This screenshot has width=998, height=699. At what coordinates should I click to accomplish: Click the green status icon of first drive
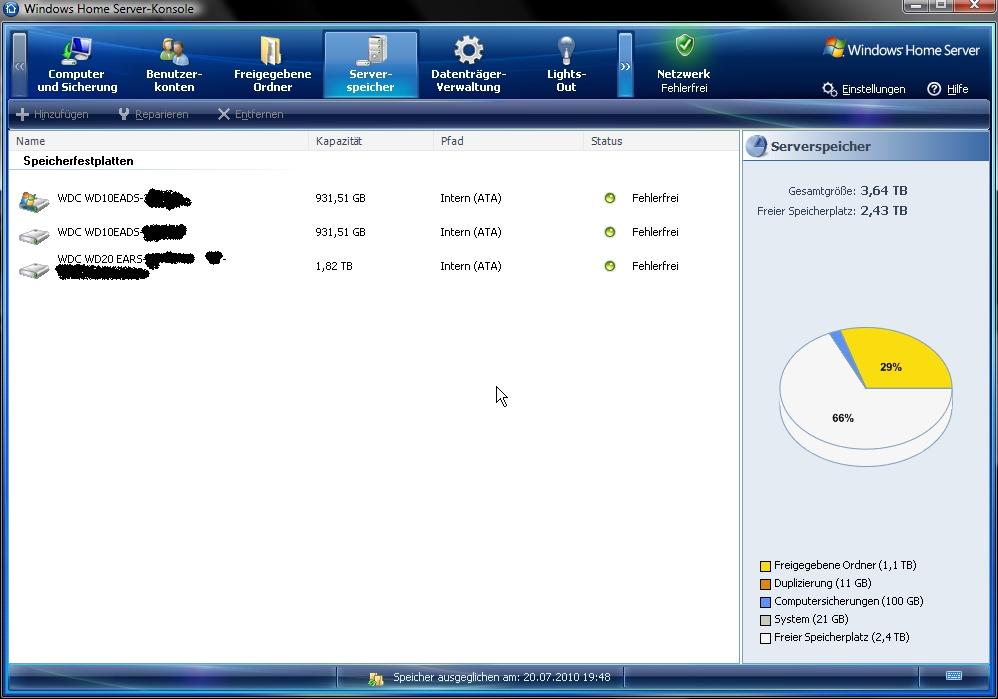[x=610, y=198]
